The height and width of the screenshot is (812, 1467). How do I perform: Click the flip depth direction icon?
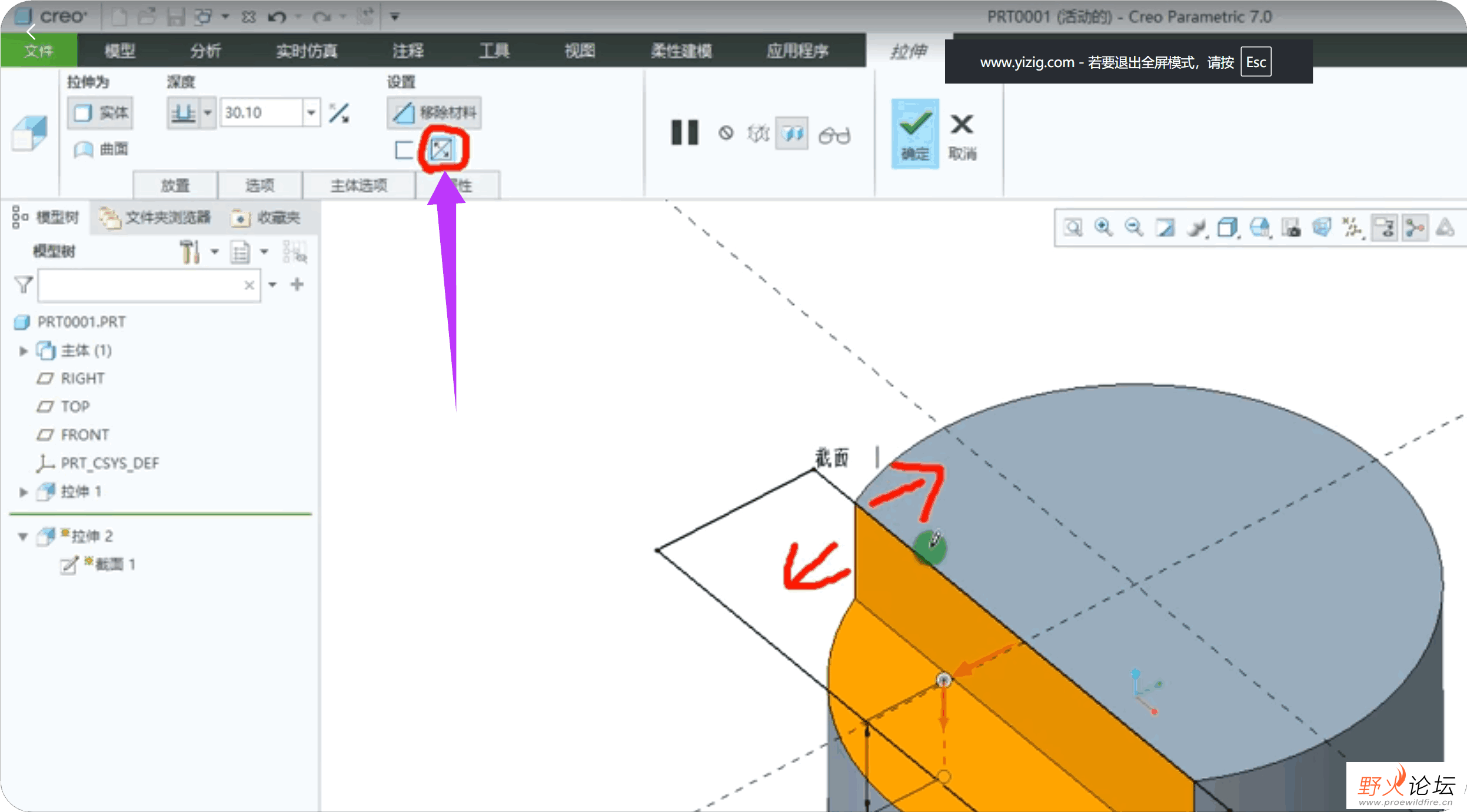[x=339, y=113]
